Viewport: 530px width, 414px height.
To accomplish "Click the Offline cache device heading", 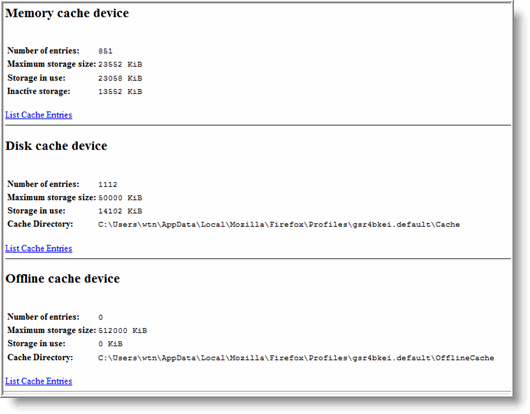I will coord(63,278).
